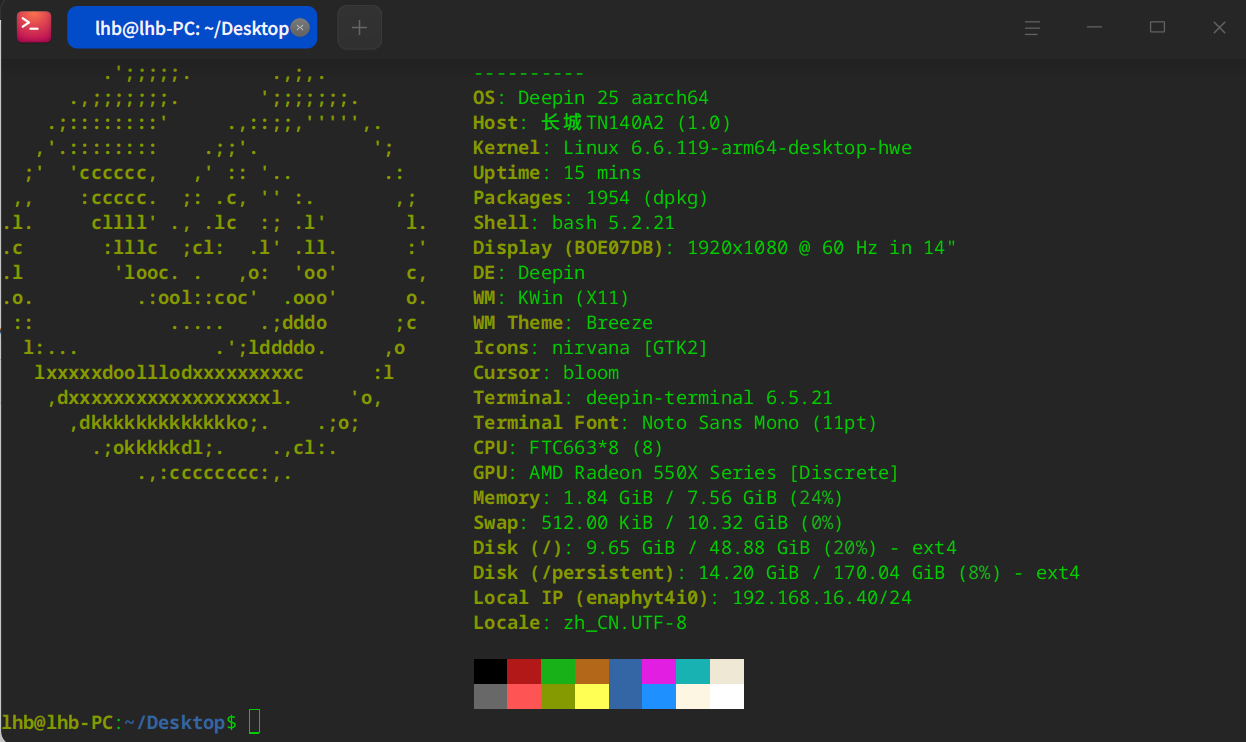Select the CPU line "FTC663*8 (8)"
The width and height of the screenshot is (1246, 742).
click(x=568, y=448)
